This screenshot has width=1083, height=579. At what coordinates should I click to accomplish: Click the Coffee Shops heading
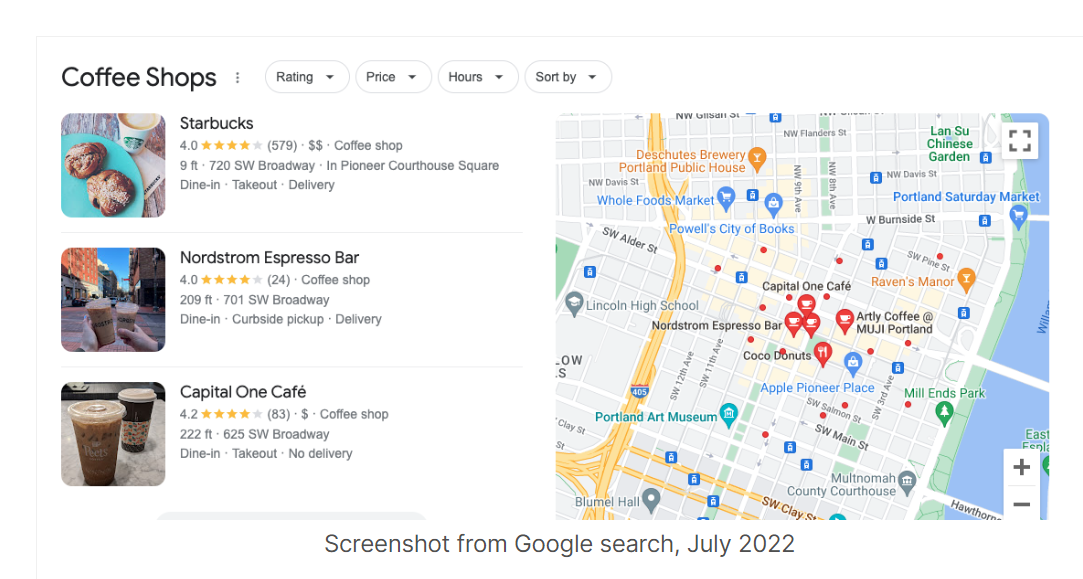tap(139, 77)
